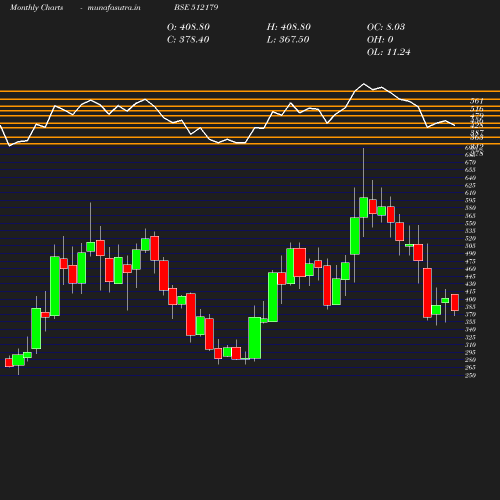500x500 pixels.
Task: Click the 490 price axis label
Action: [470, 254]
